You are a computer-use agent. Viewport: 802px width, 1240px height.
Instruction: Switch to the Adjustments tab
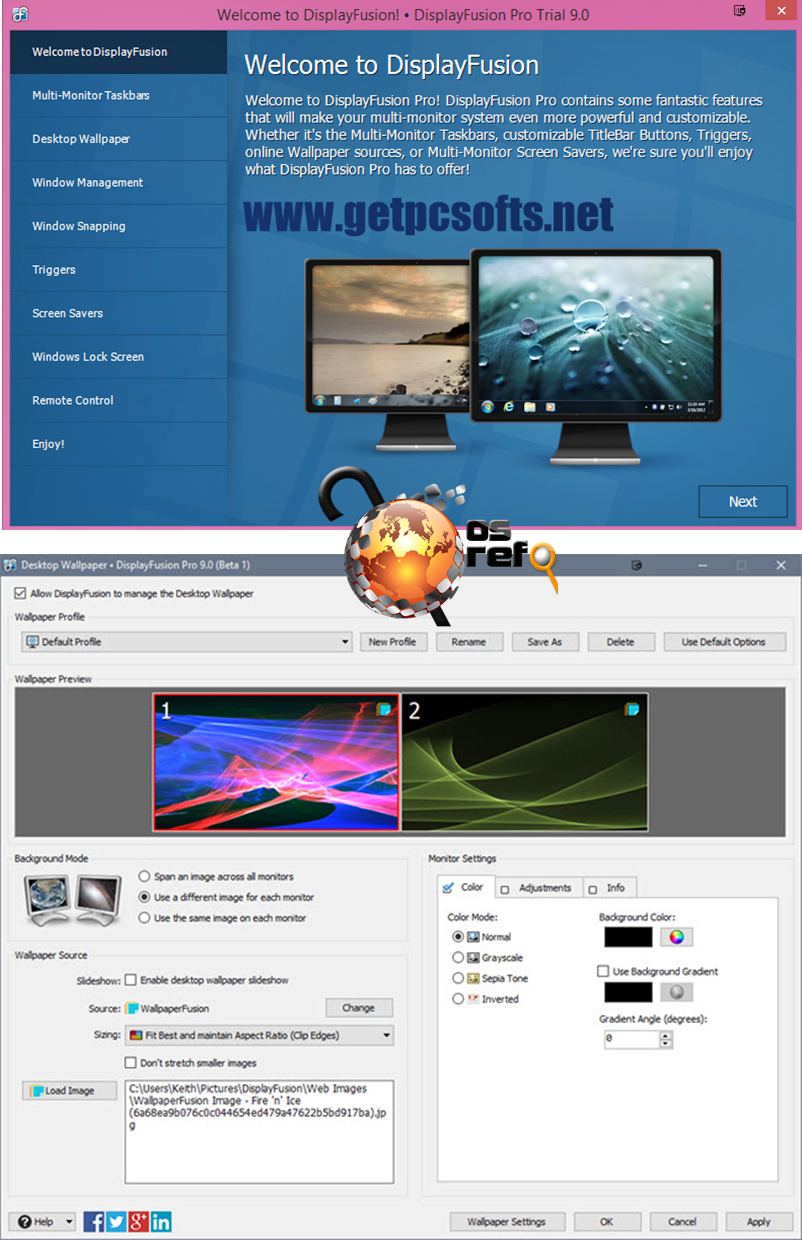537,888
